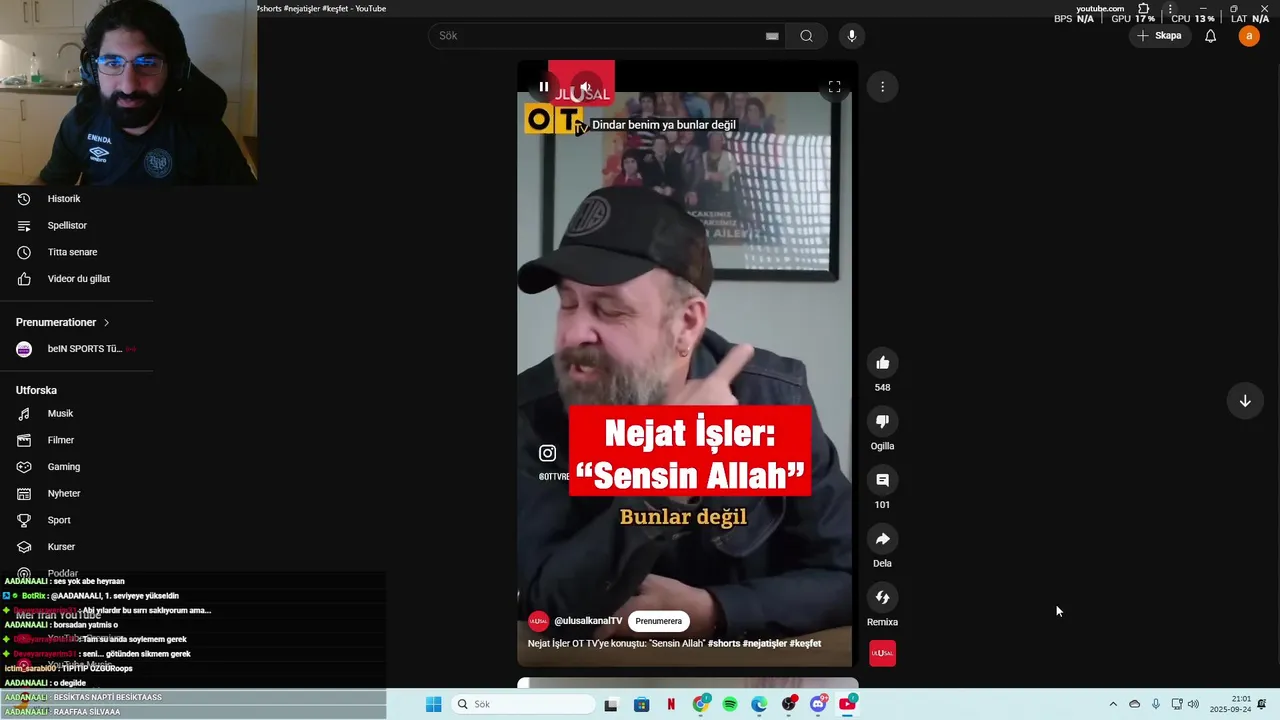Screen dimensions: 1280x720
Task: Click the Skapa create button
Action: [x=1159, y=36]
